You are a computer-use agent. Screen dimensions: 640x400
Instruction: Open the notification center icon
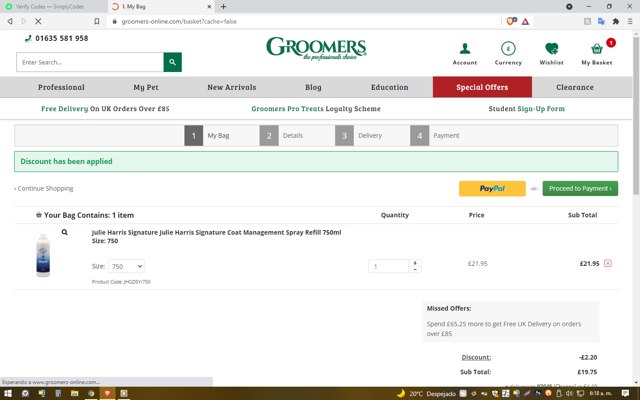tap(625, 393)
